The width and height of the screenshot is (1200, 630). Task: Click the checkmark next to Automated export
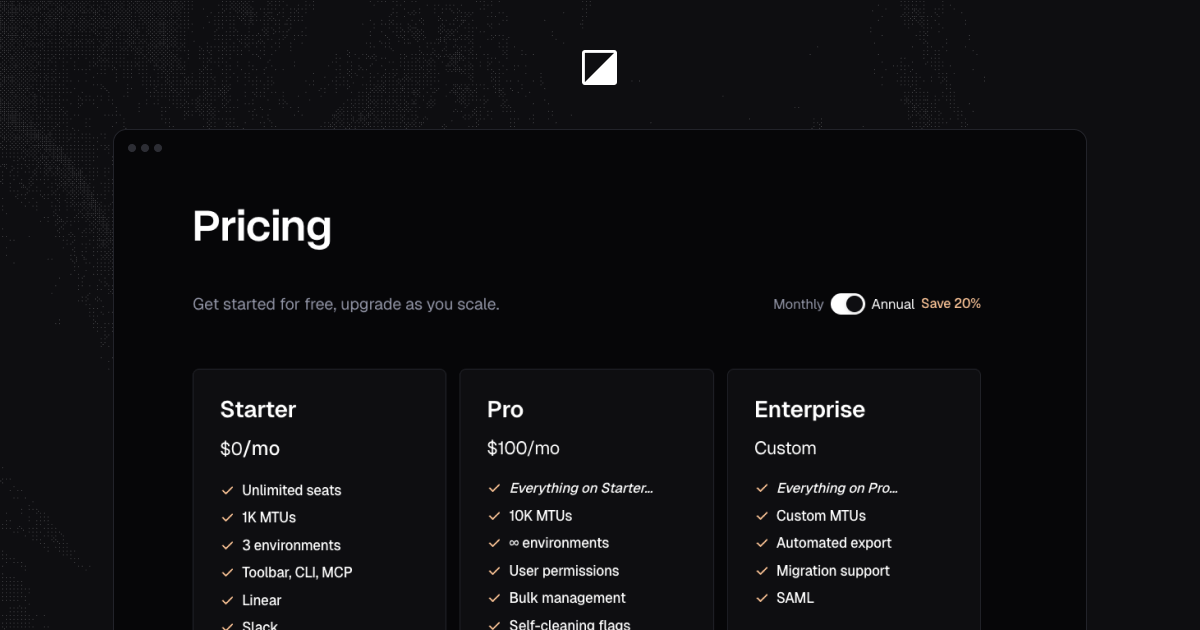761,543
